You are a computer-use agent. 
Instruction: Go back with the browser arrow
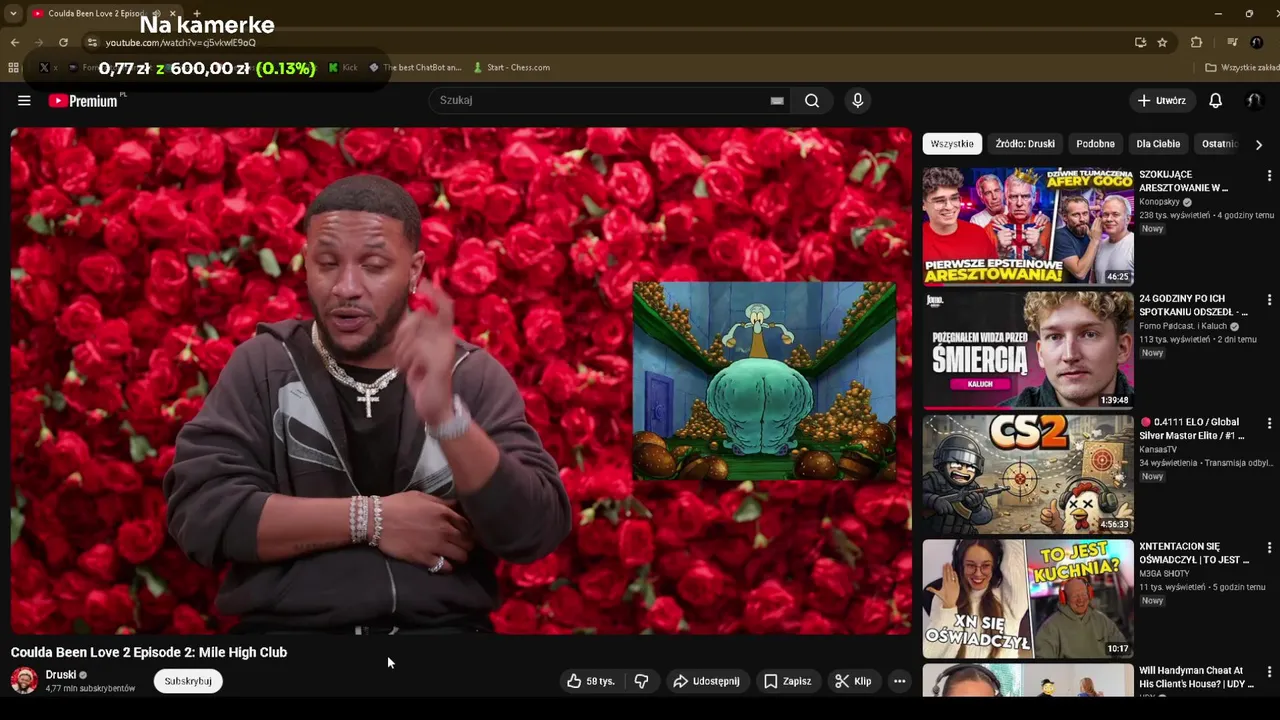tap(15, 42)
